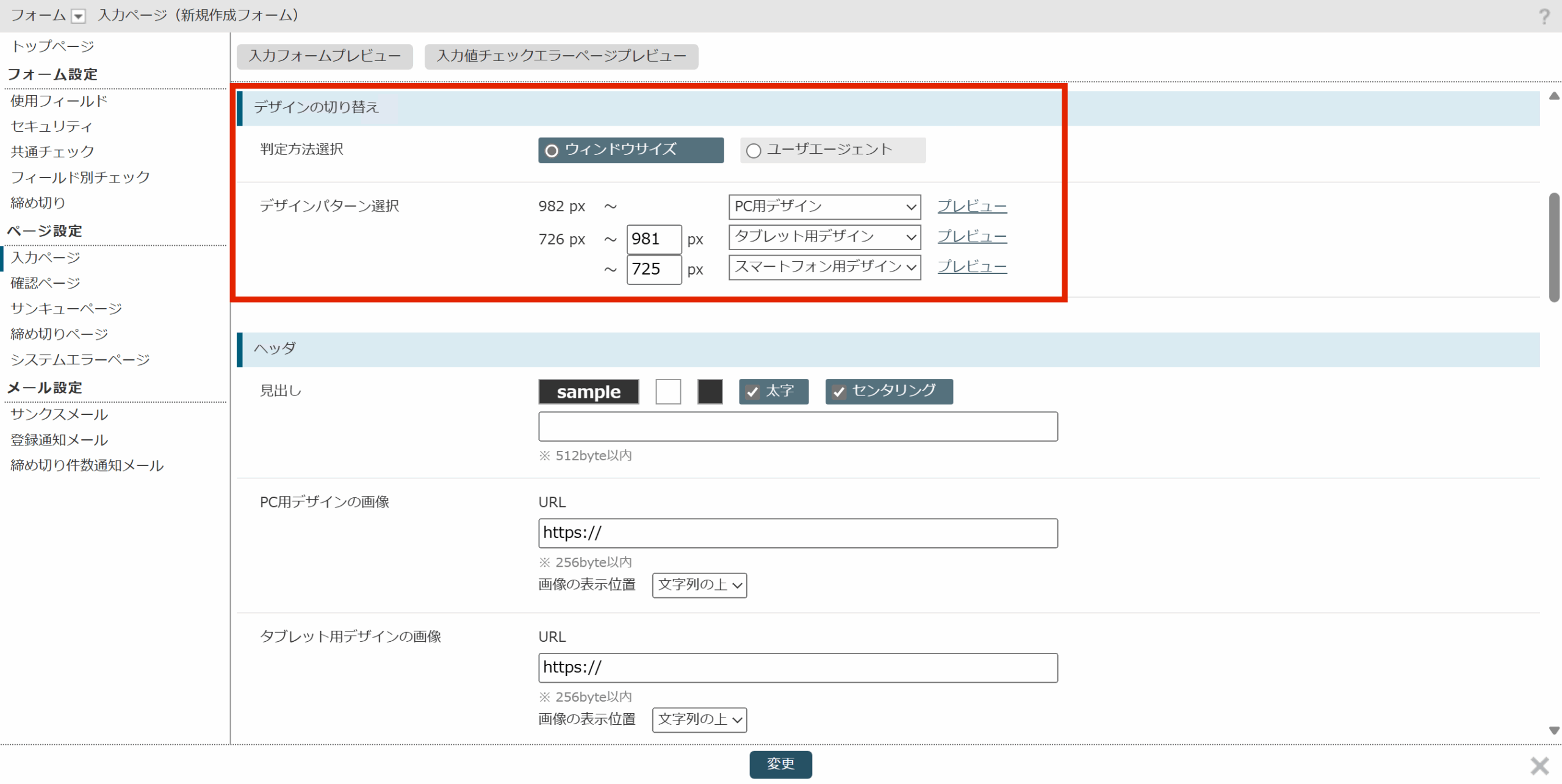The height and width of the screenshot is (784, 1562).
Task: Open the スマートフォン用デザイン dropdown
Action: coord(824,267)
